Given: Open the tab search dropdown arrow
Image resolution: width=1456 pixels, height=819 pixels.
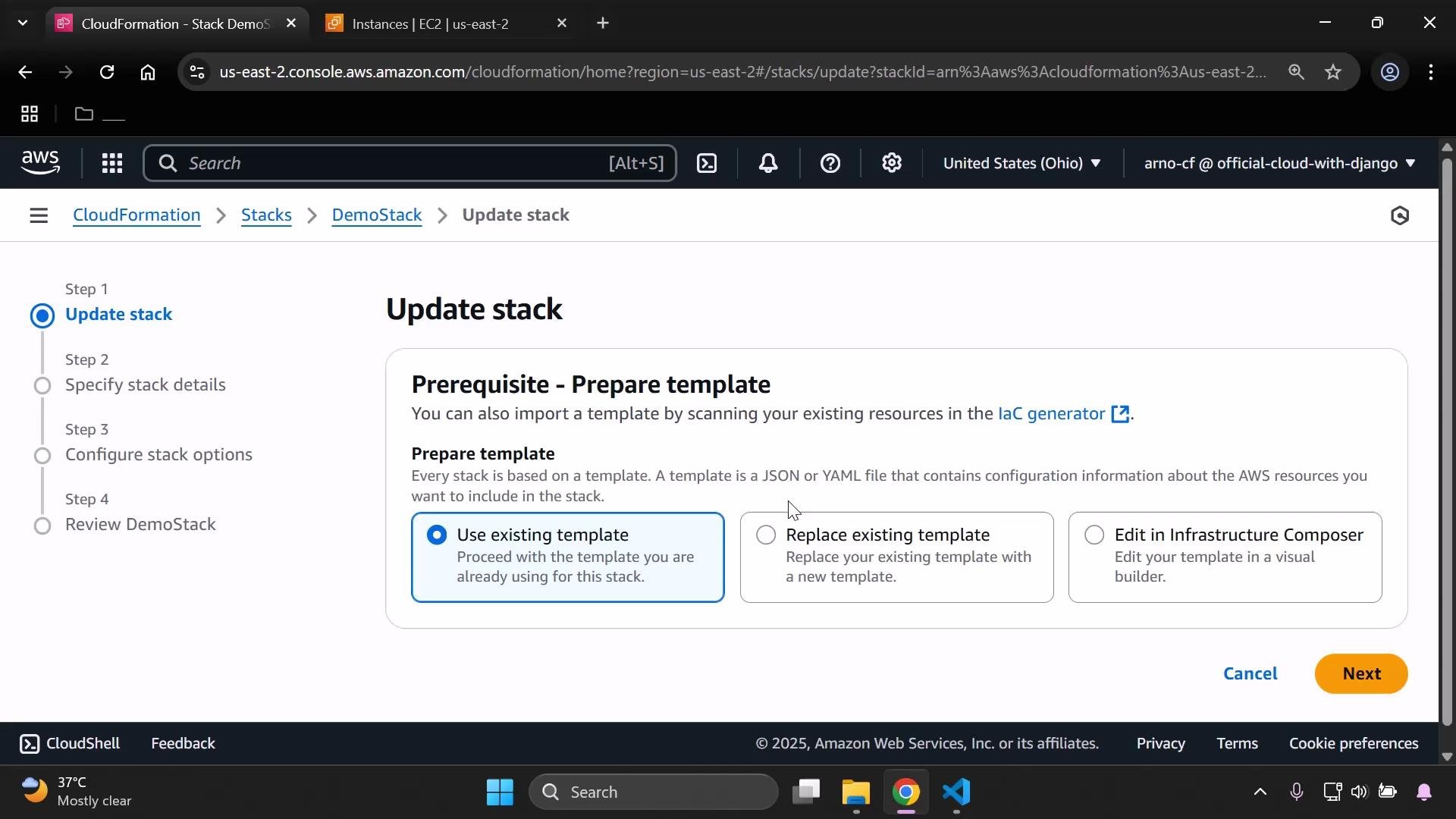Looking at the screenshot, I should point(23,24).
